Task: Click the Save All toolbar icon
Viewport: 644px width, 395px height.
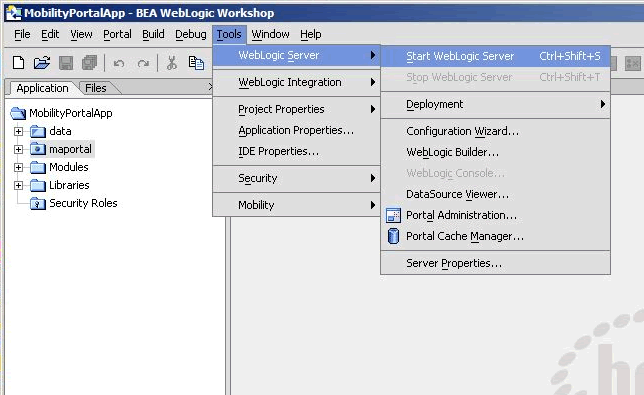Action: [x=89, y=63]
